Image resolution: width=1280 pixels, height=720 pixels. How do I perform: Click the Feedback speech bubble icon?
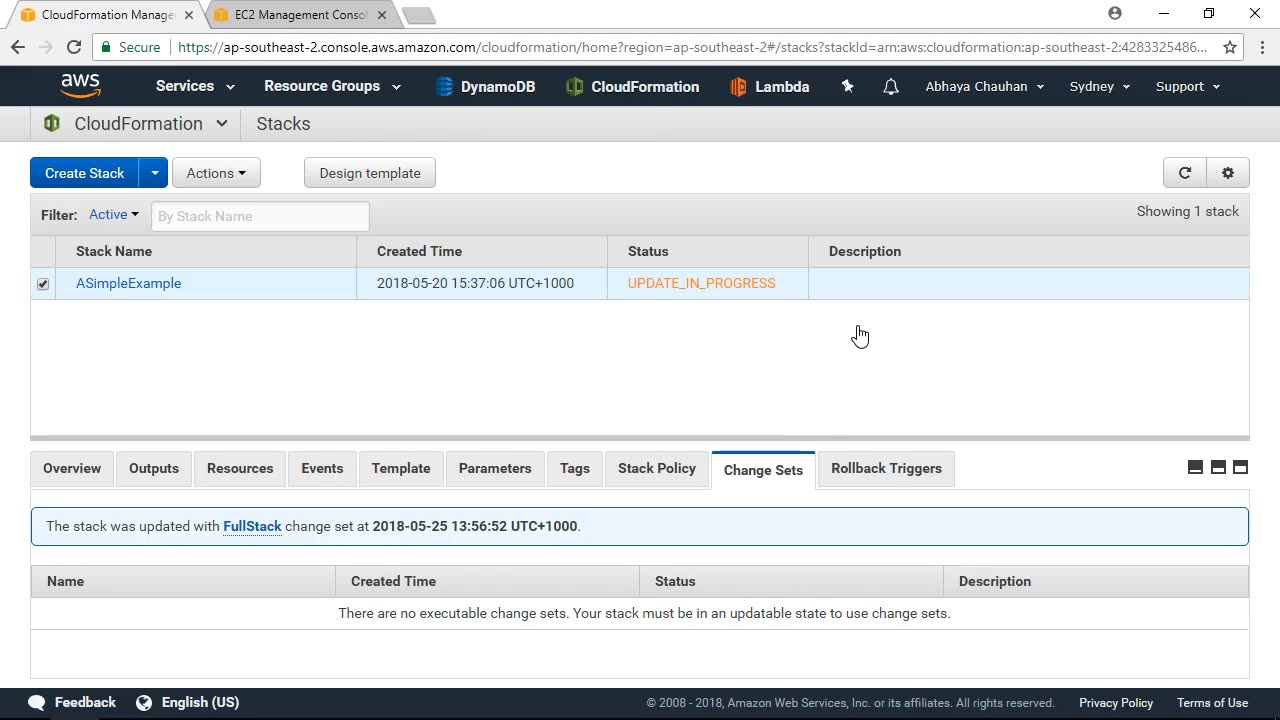tap(37, 702)
